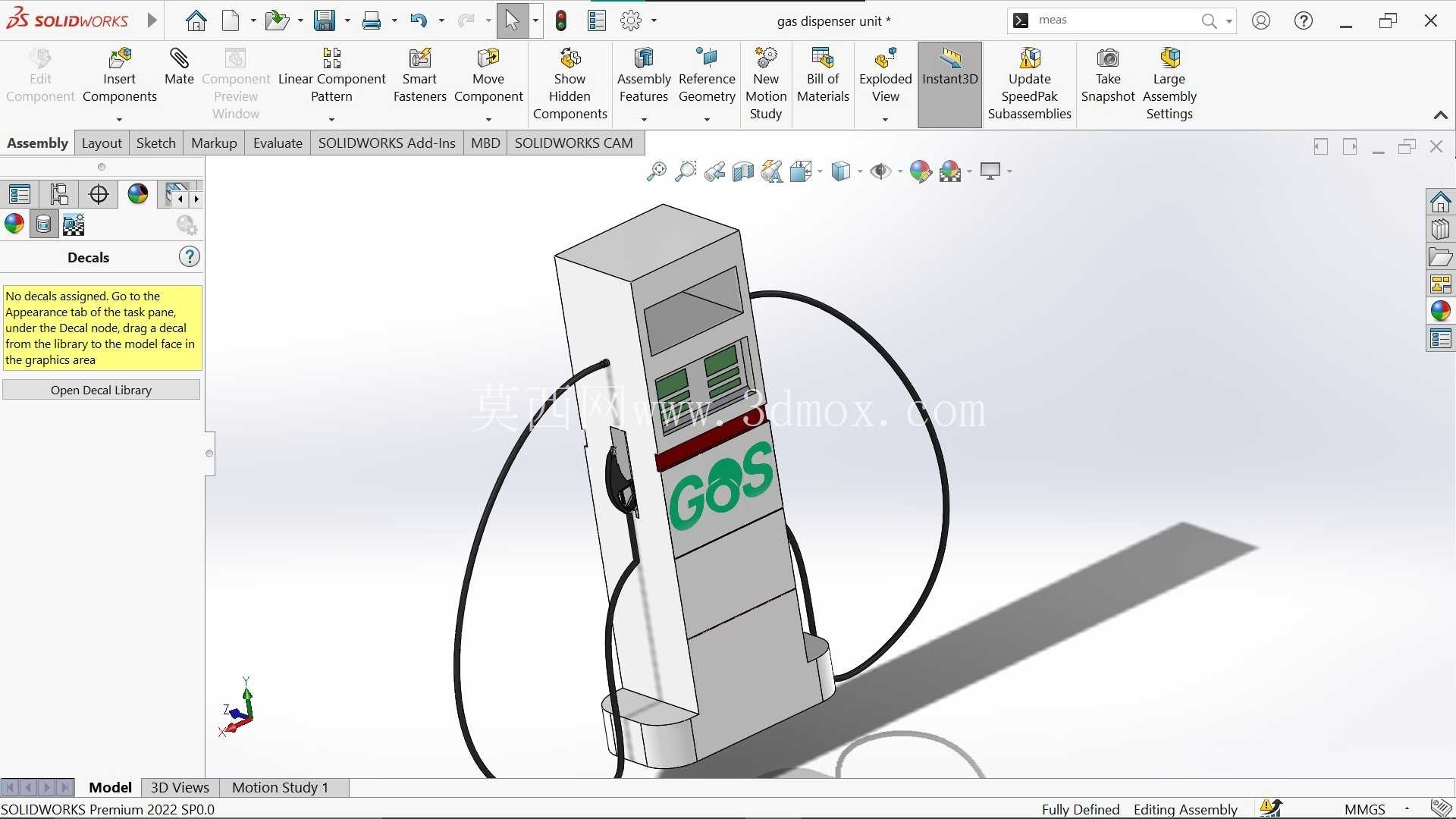Expand the Insert Components dropdown arrow
Viewport: 1456px width, 819px height.
[119, 119]
